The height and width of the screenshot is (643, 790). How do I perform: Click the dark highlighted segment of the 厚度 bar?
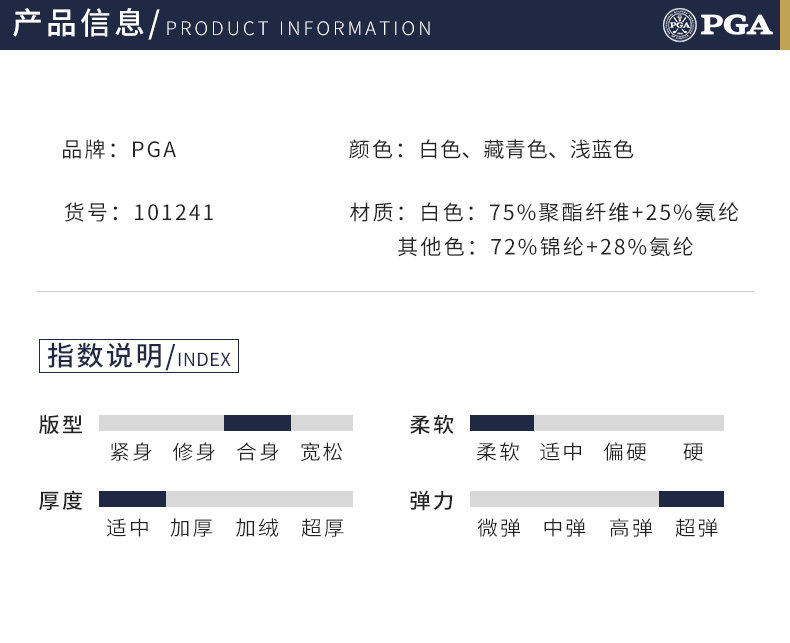(132, 499)
